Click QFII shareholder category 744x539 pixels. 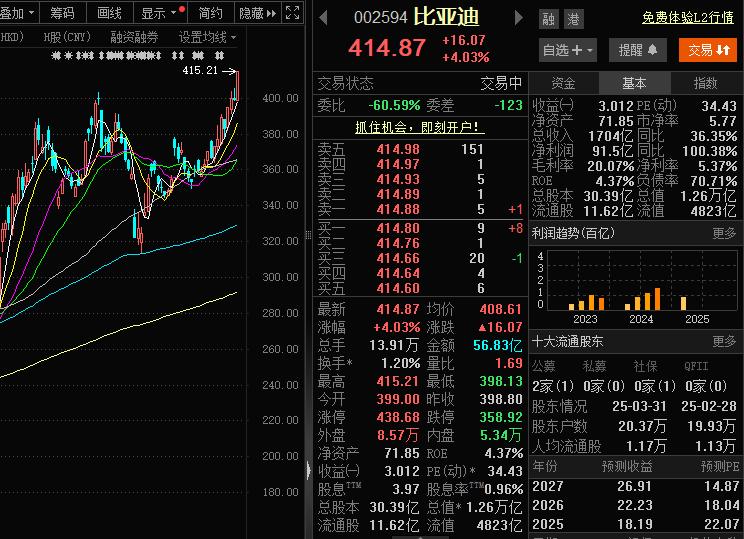click(696, 366)
